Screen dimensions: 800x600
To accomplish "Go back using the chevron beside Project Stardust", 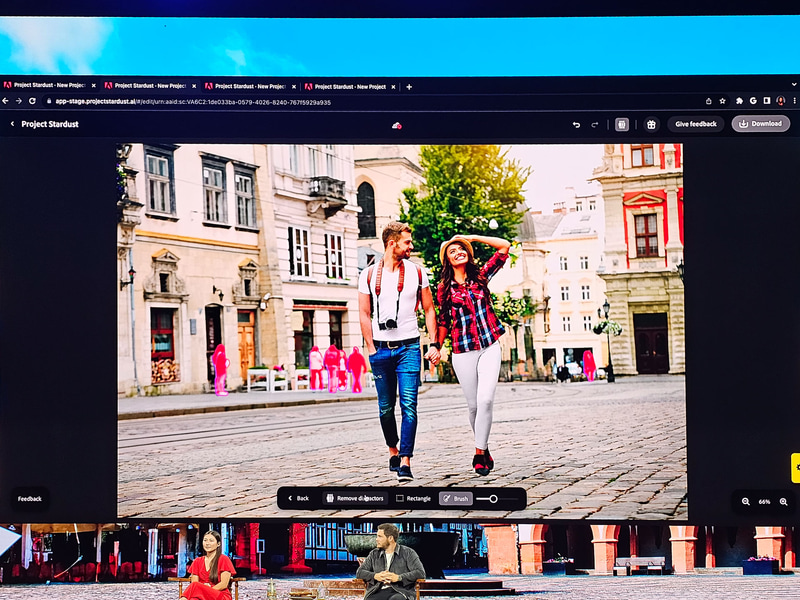I will click(12, 124).
